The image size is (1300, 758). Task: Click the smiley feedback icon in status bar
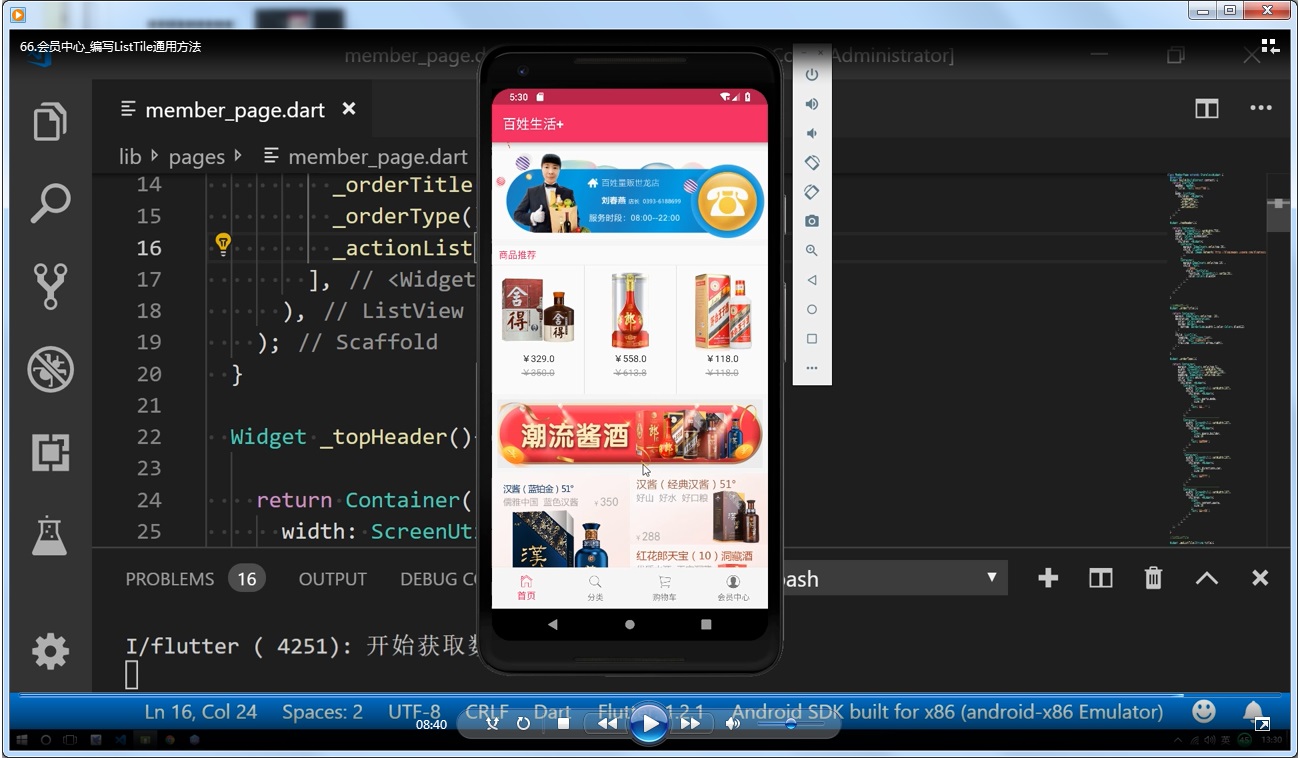click(1204, 711)
